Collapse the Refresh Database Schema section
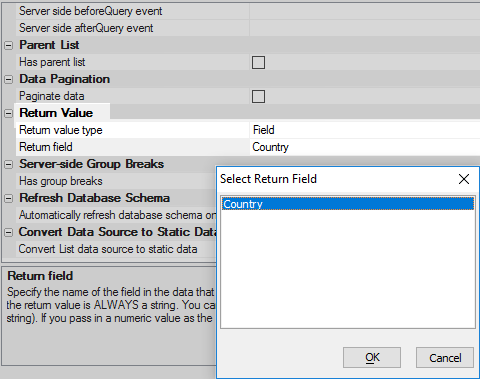This screenshot has height=379, width=480. point(8,198)
